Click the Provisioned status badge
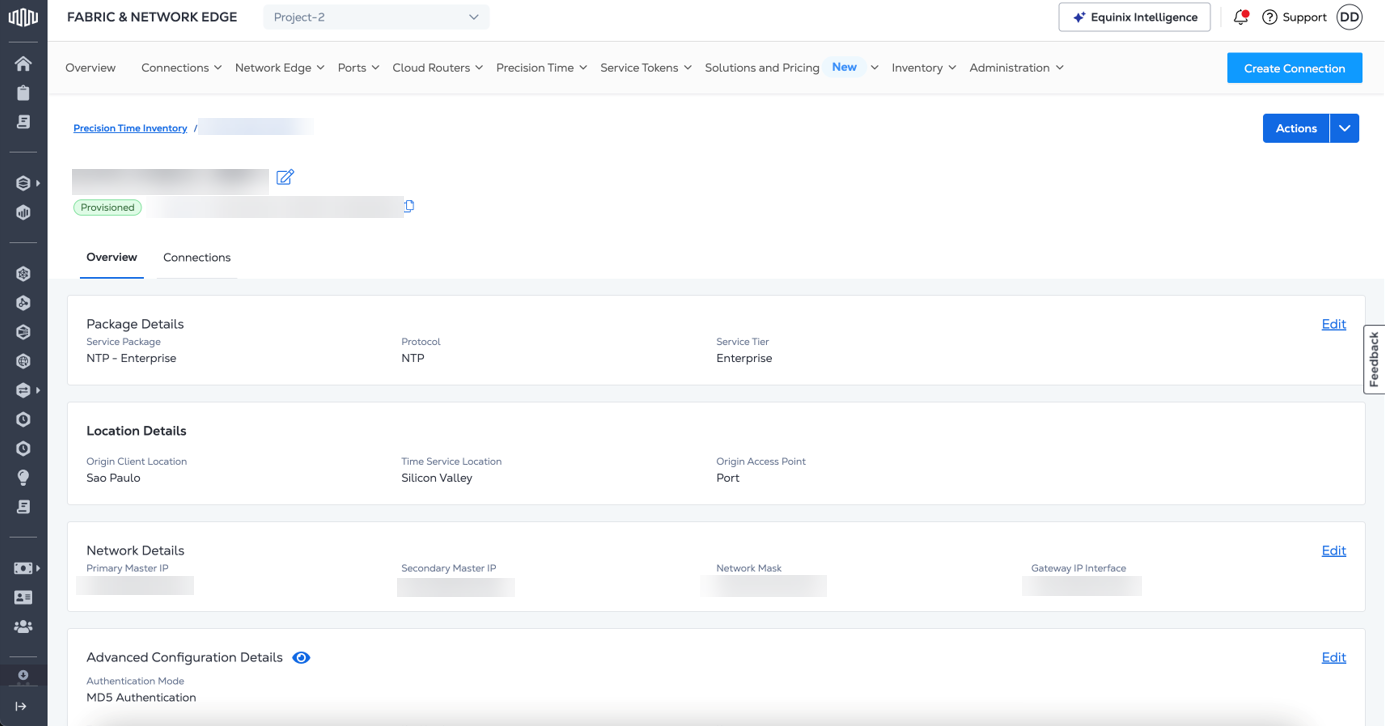 pyautogui.click(x=107, y=208)
